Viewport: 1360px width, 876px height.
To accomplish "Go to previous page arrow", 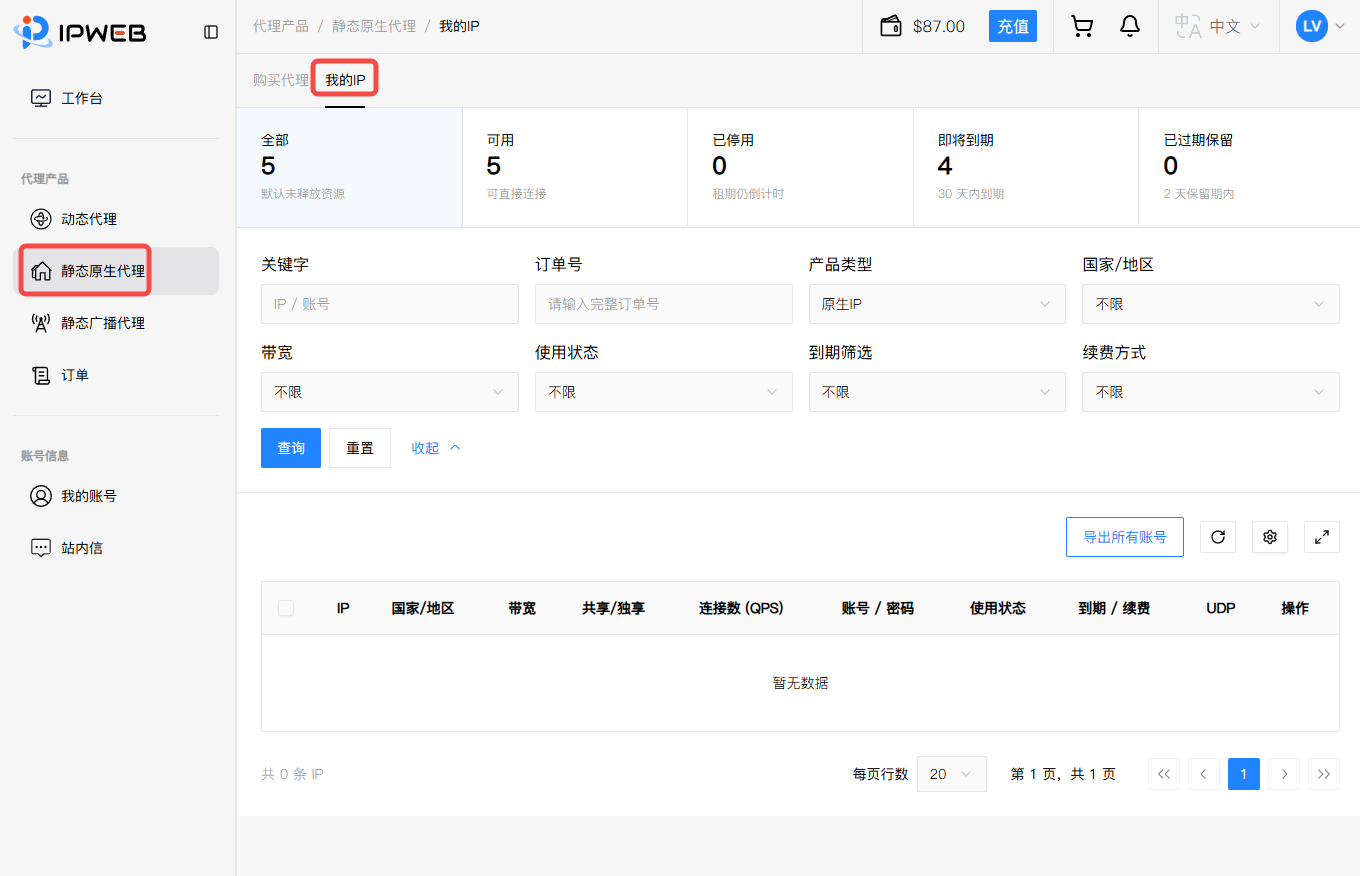I will pos(1204,774).
